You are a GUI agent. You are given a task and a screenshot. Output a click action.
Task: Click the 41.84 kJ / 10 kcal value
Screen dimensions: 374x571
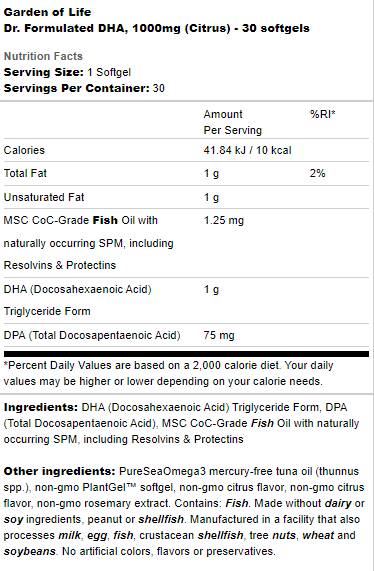248,150
